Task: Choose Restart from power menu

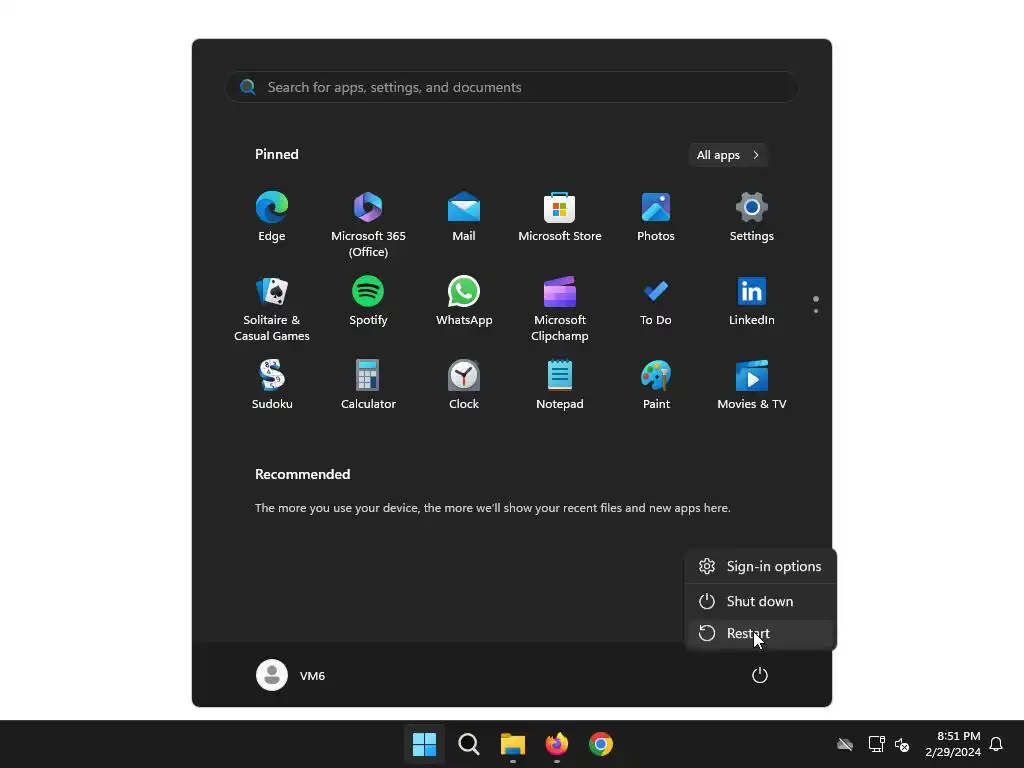Action: [760, 633]
